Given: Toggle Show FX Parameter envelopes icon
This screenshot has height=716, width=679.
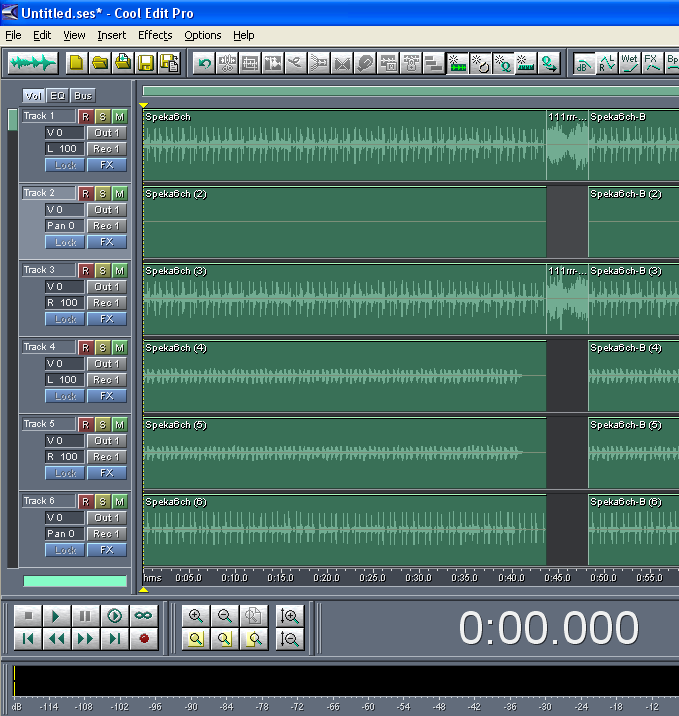Looking at the screenshot, I should (653, 63).
